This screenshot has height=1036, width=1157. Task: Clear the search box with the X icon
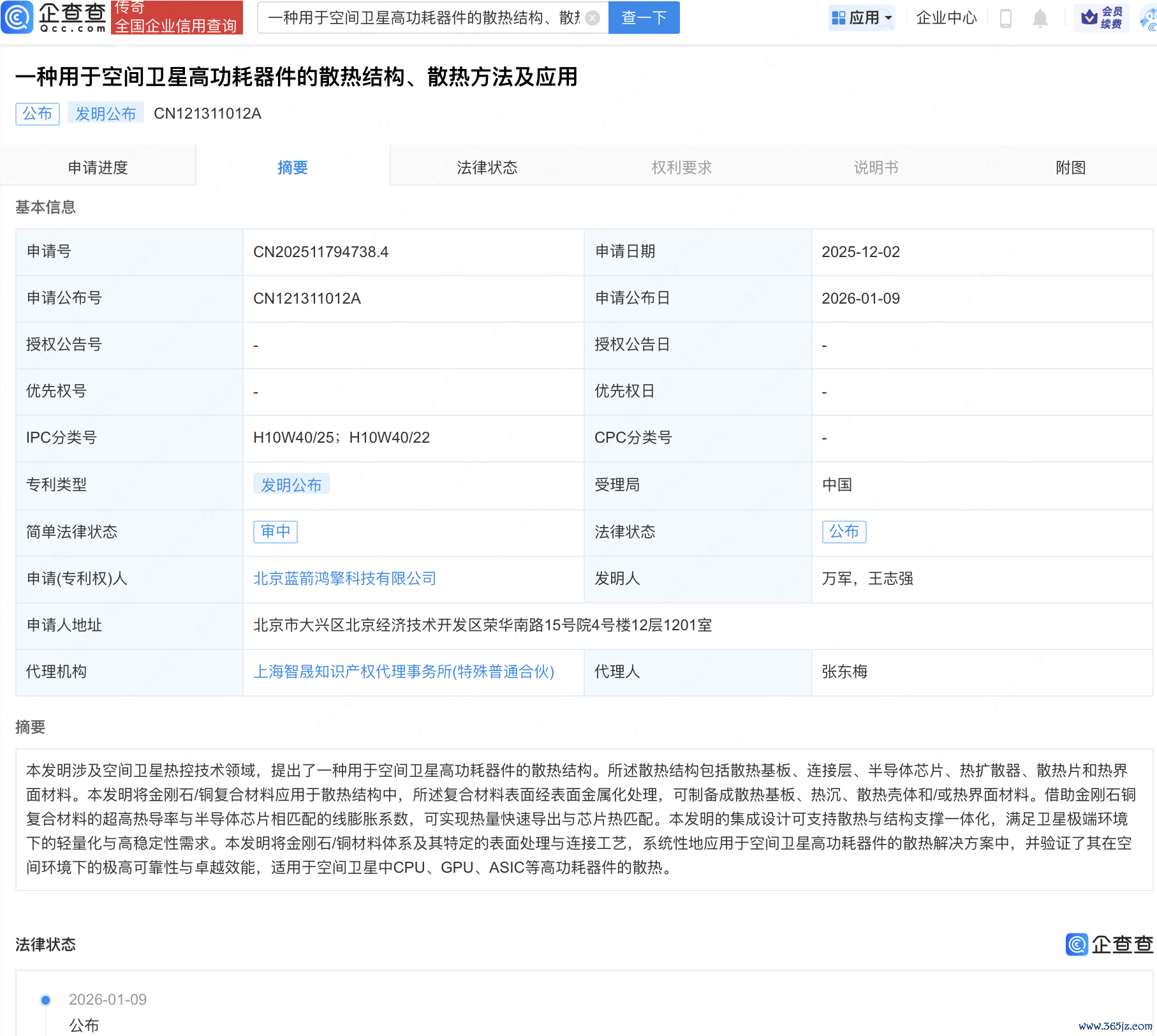(x=593, y=18)
